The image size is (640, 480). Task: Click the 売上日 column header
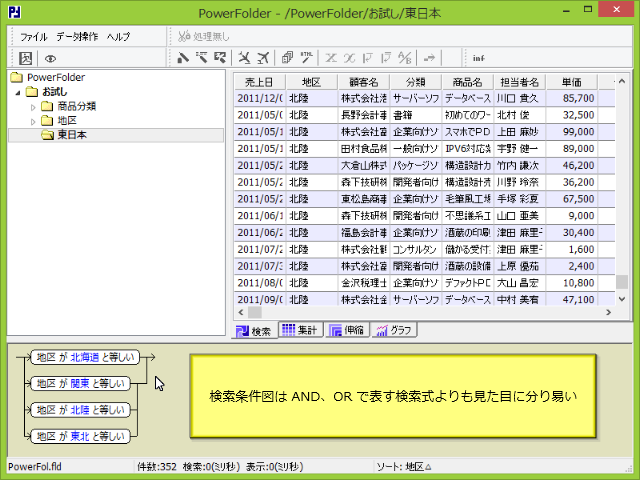[260, 82]
